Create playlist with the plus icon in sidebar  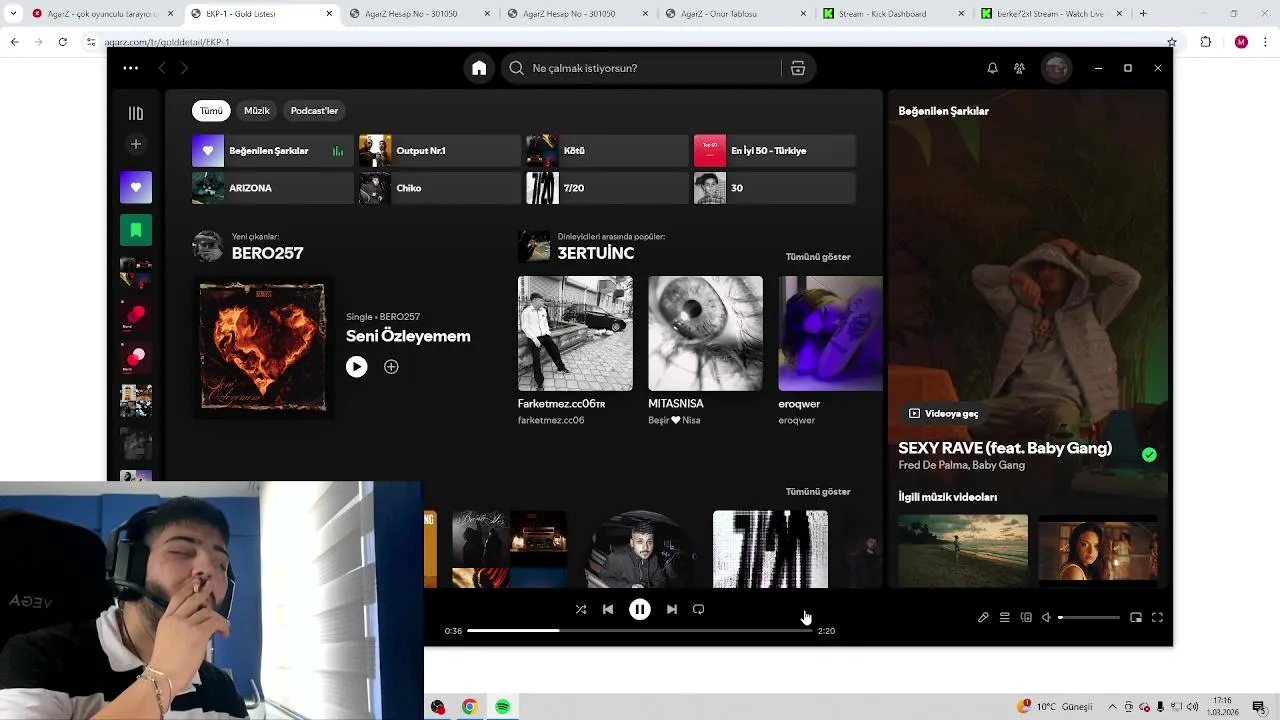(x=136, y=144)
